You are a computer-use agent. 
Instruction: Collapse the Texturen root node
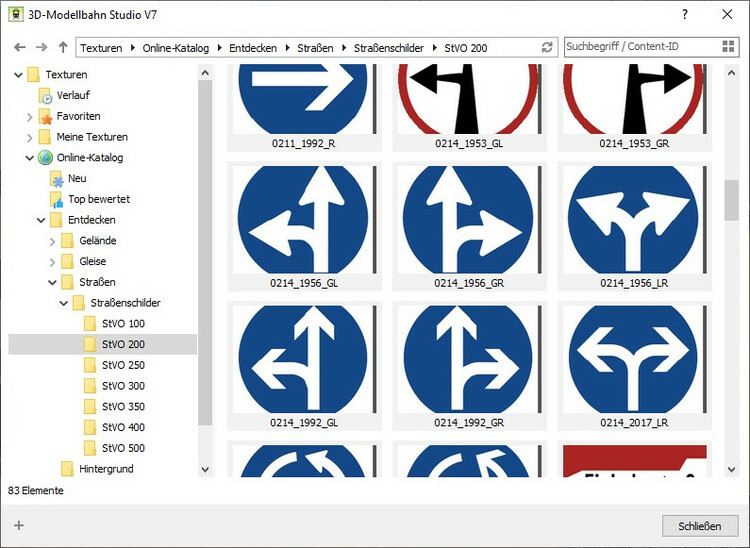[x=19, y=75]
